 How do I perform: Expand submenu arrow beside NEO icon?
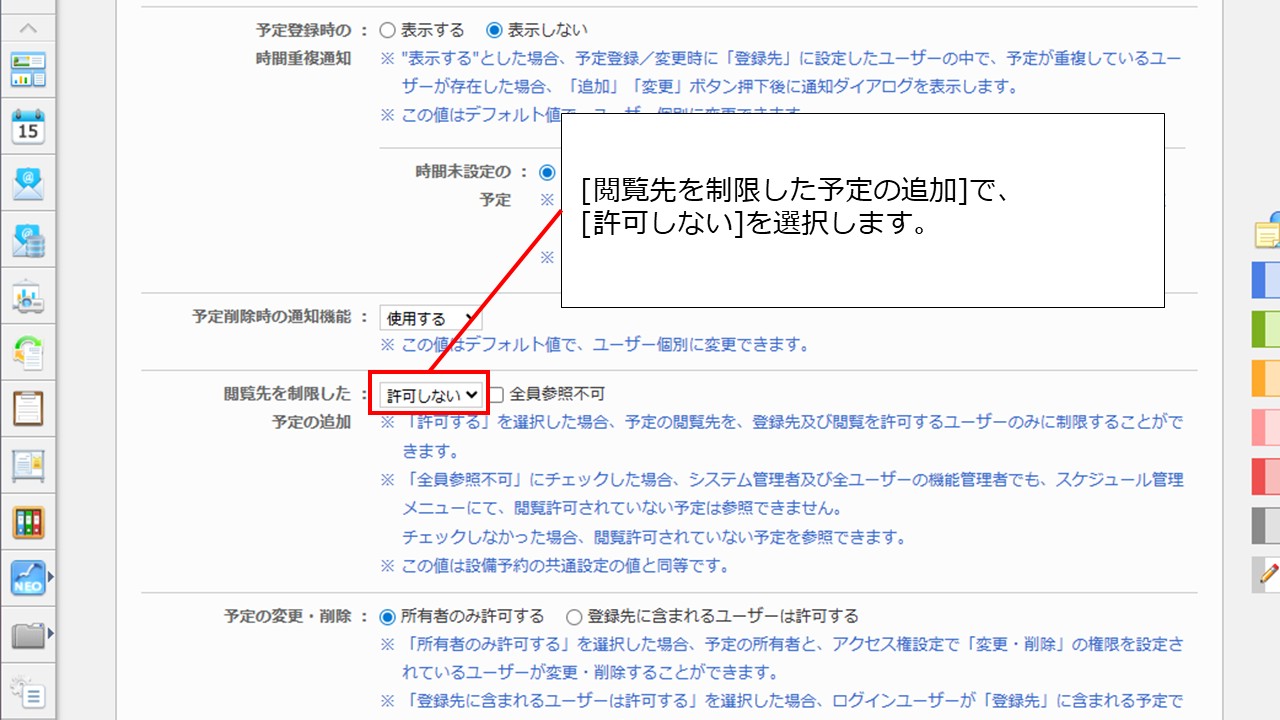pos(51,577)
